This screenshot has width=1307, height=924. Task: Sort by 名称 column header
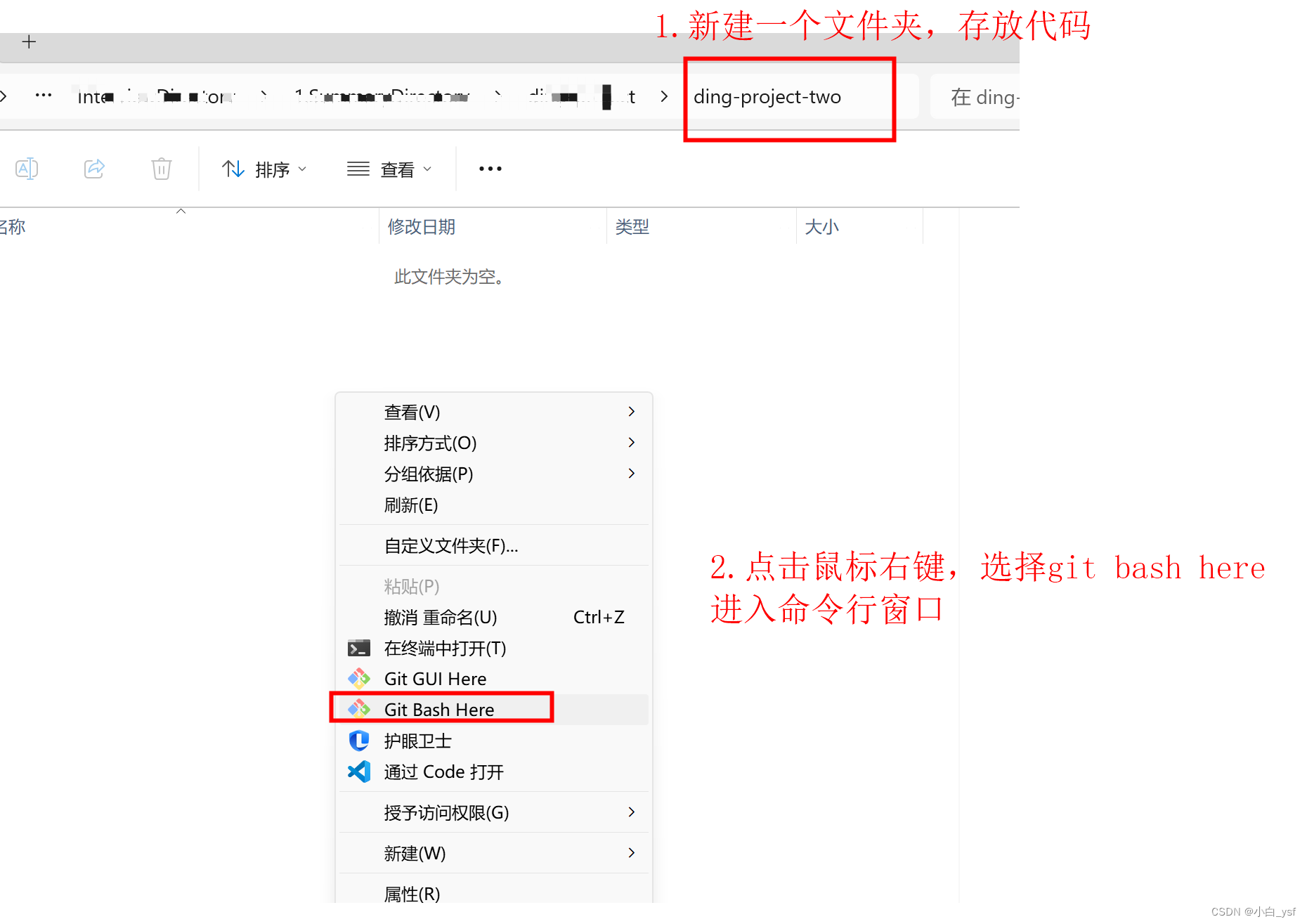tap(13, 227)
